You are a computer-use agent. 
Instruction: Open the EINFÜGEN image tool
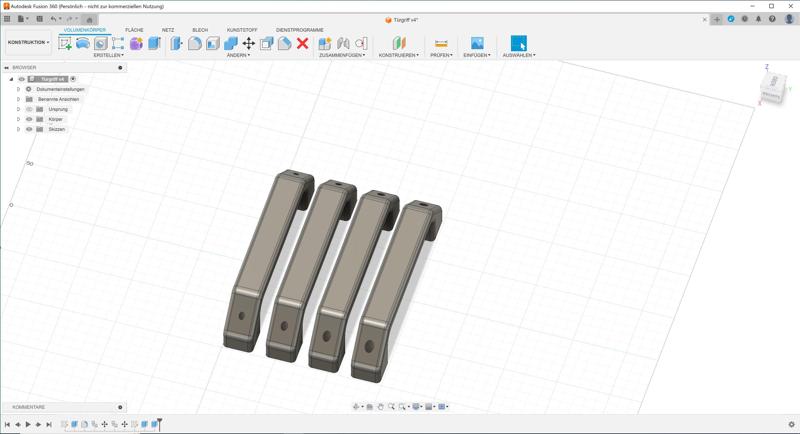(x=477, y=43)
